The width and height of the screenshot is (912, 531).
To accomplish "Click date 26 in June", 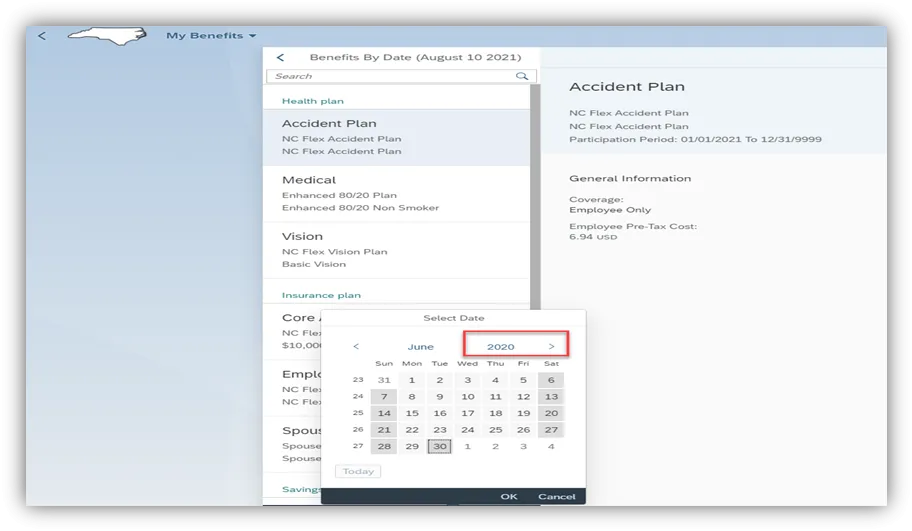I will click(523, 430).
